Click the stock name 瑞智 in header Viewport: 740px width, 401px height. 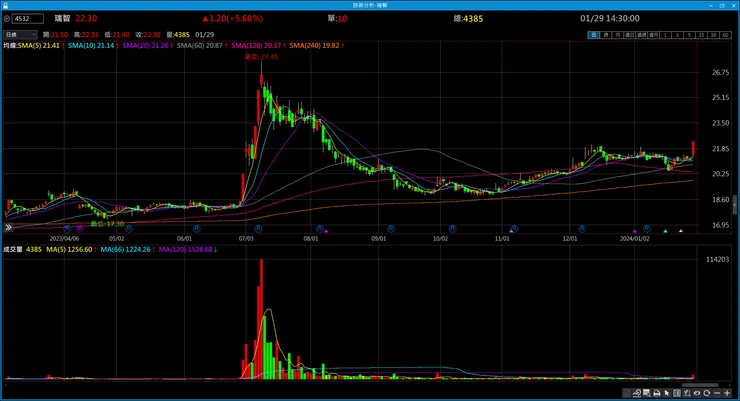(x=62, y=18)
